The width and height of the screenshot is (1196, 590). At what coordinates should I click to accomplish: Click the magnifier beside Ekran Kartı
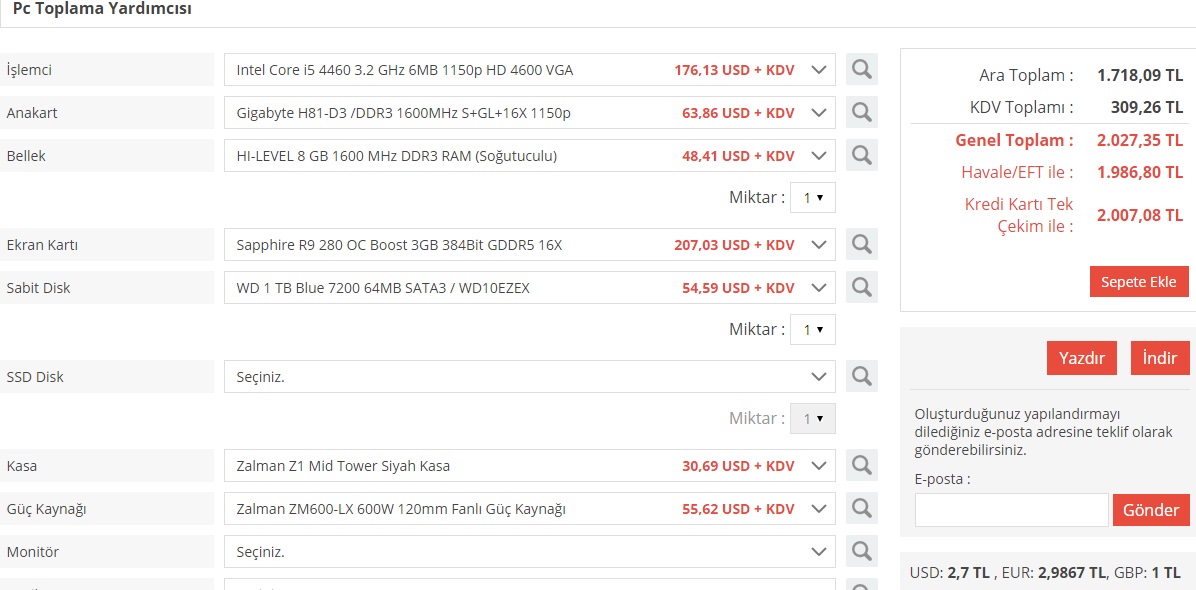pos(861,245)
